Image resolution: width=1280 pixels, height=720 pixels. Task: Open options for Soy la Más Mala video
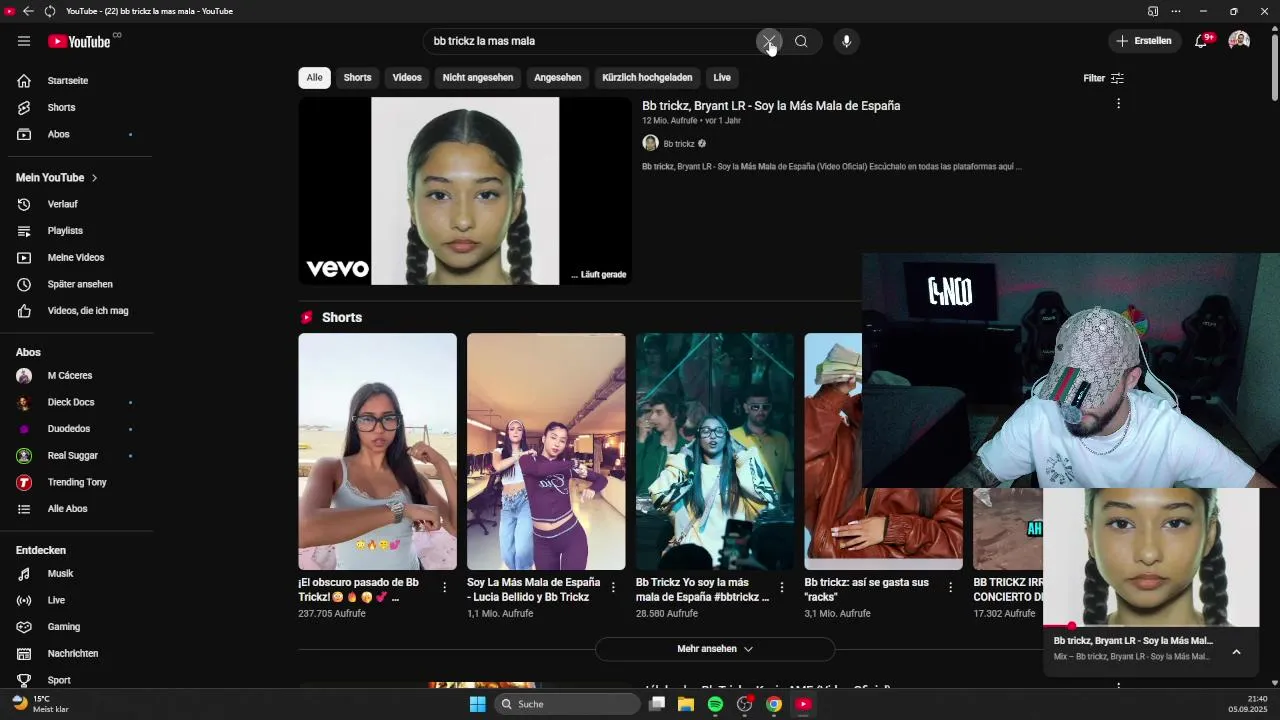(x=1118, y=104)
